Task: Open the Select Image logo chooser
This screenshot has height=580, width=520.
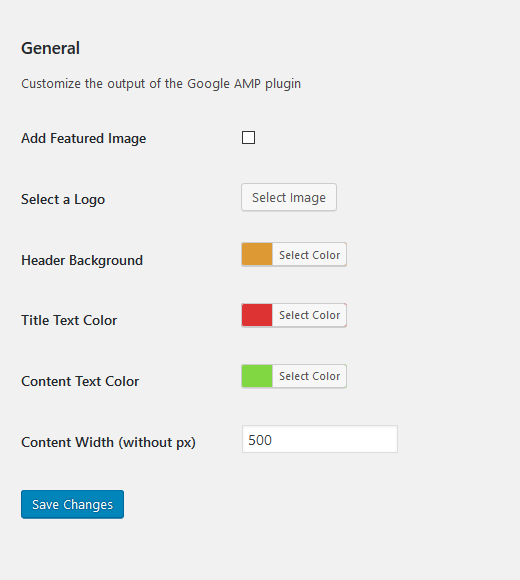Action: point(289,197)
